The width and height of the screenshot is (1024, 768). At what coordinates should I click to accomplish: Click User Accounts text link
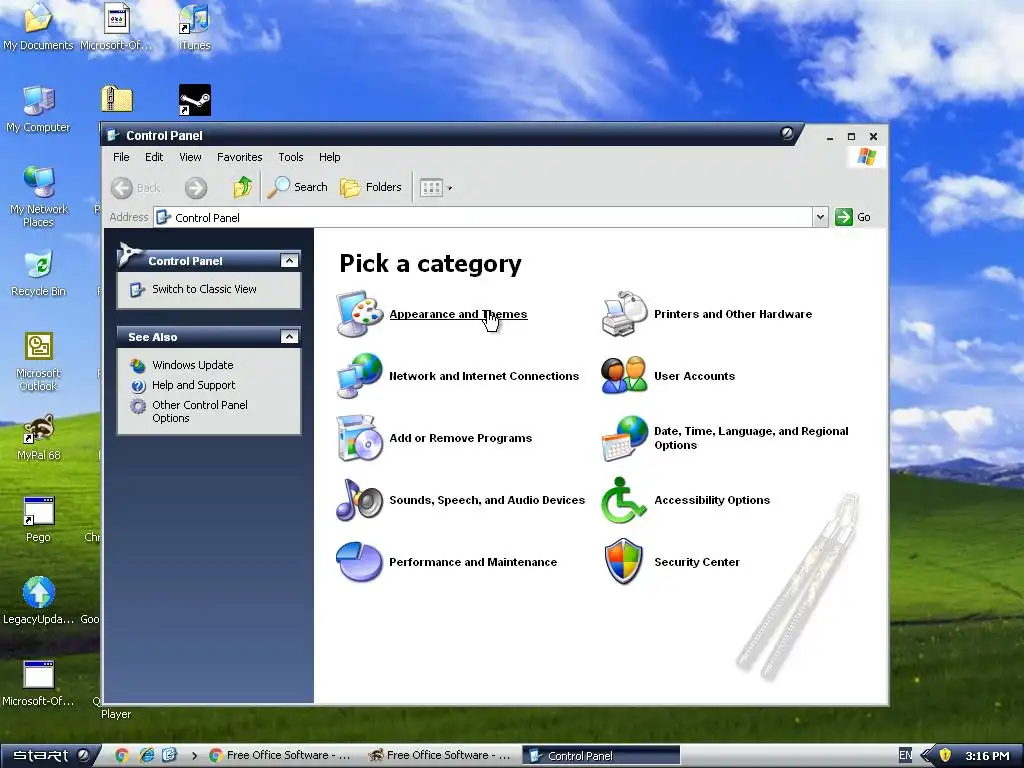click(694, 376)
